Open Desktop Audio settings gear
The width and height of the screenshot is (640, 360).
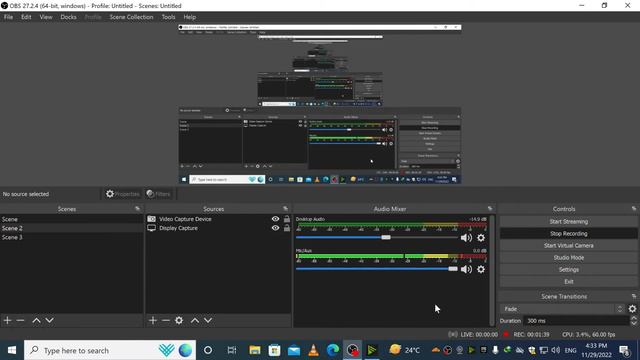point(481,238)
